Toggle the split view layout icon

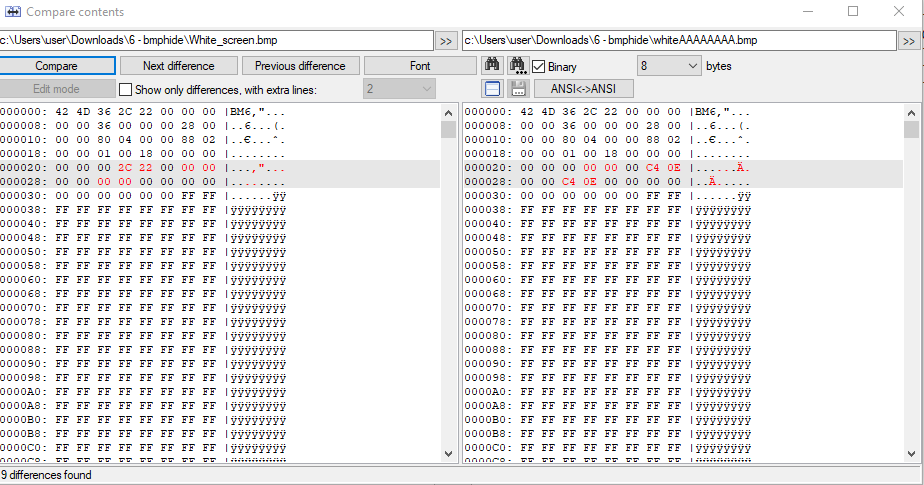492,89
